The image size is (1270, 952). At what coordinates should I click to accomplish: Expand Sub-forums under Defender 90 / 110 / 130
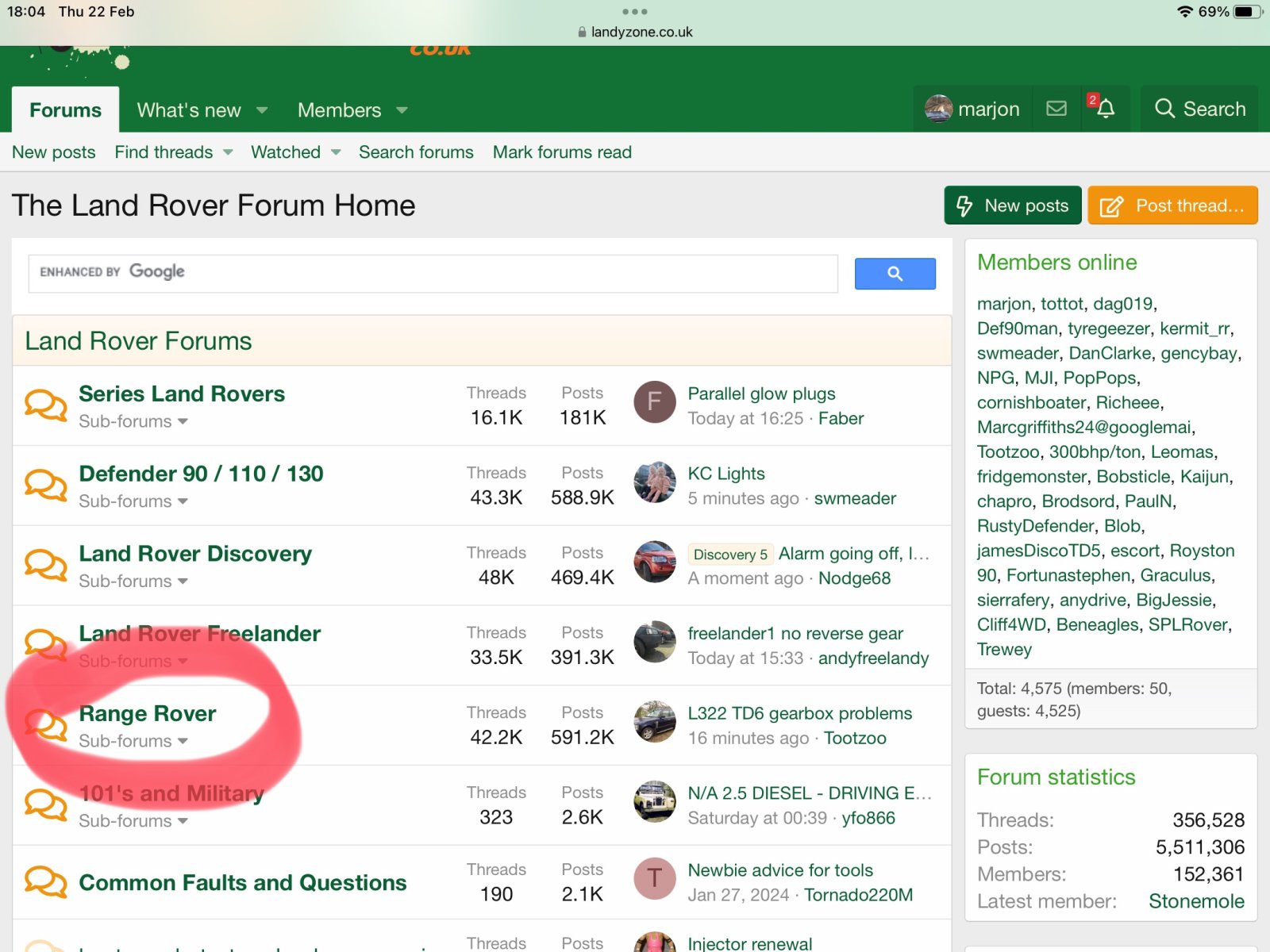coord(133,501)
